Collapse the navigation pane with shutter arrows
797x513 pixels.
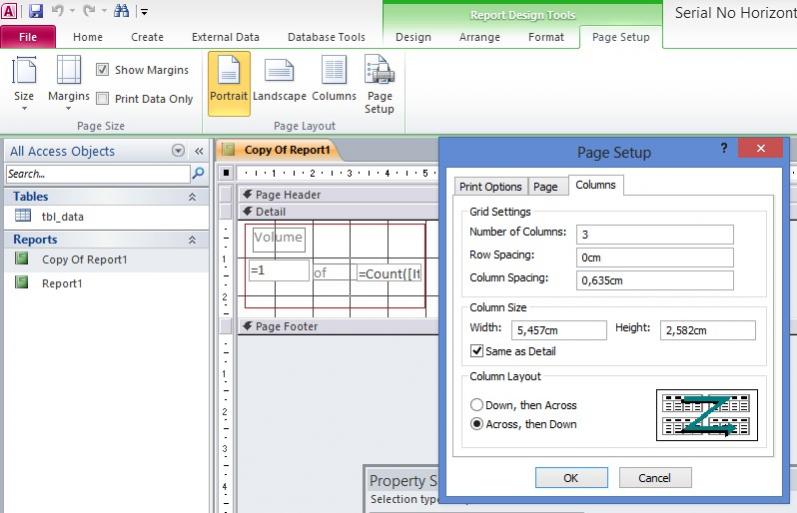point(199,151)
